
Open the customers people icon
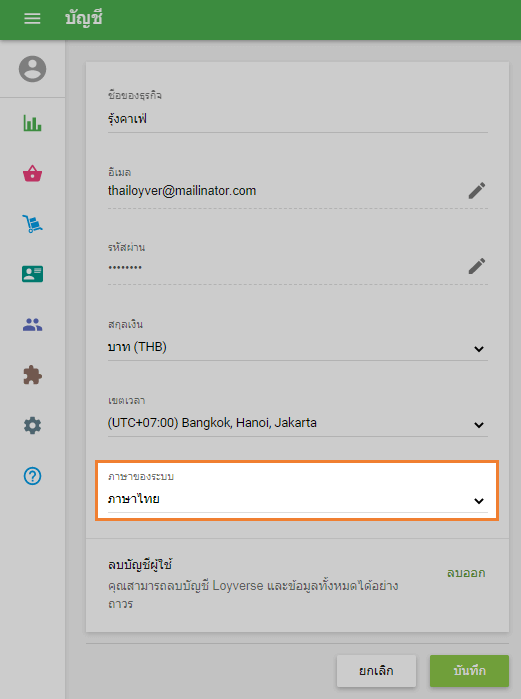[x=32, y=325]
